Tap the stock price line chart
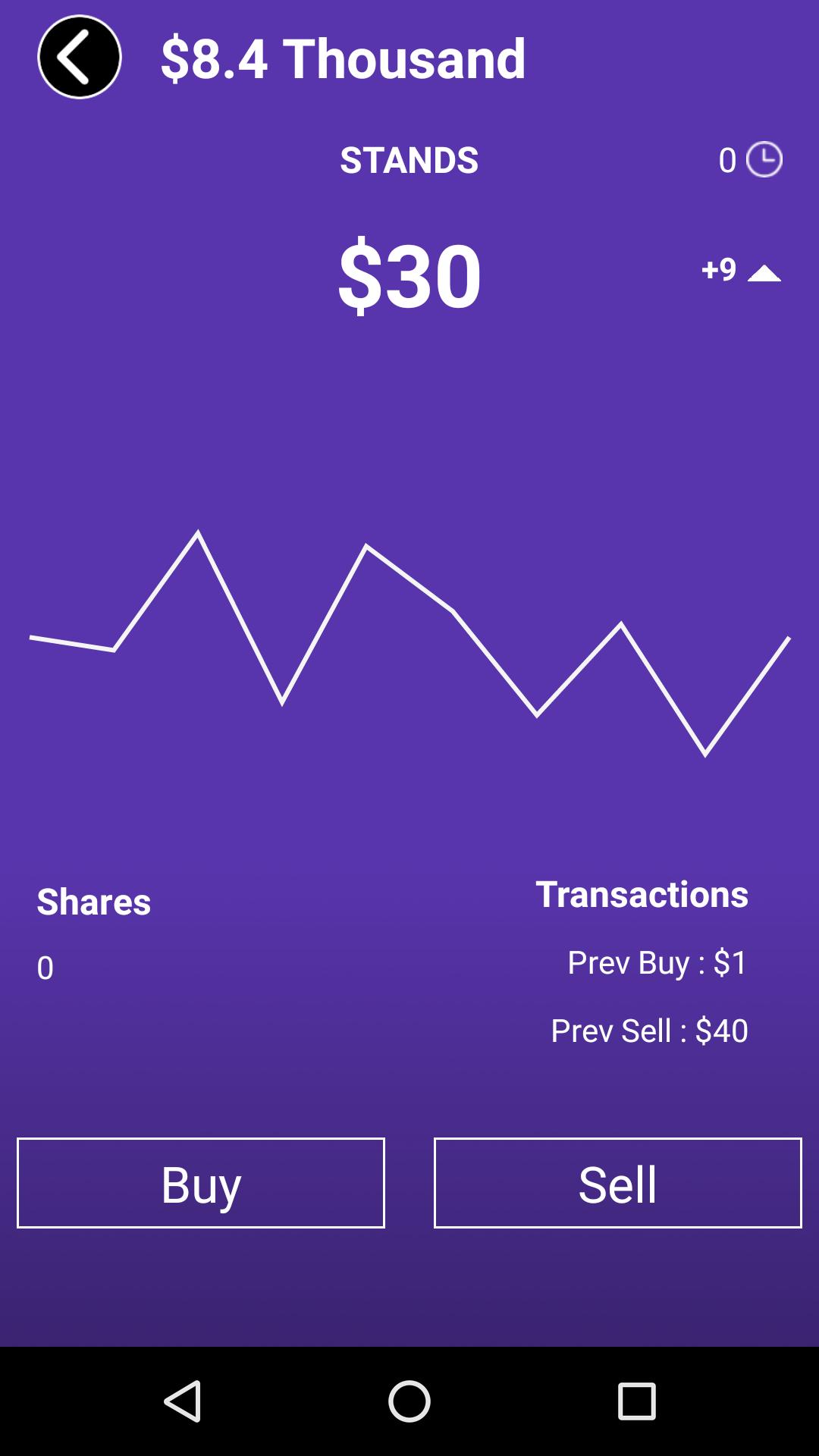819x1456 pixels. click(409, 645)
